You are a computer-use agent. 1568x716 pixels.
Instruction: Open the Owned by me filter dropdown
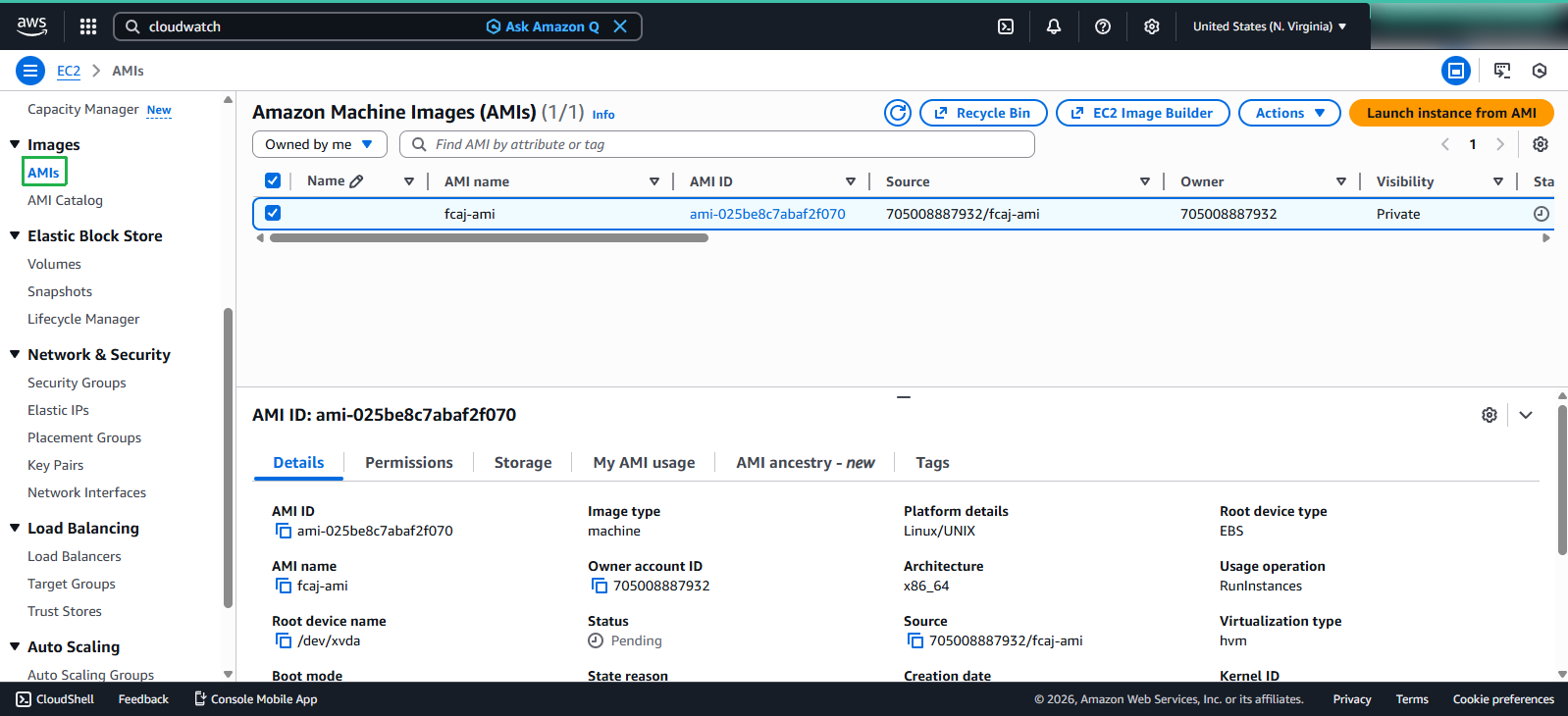tap(320, 144)
